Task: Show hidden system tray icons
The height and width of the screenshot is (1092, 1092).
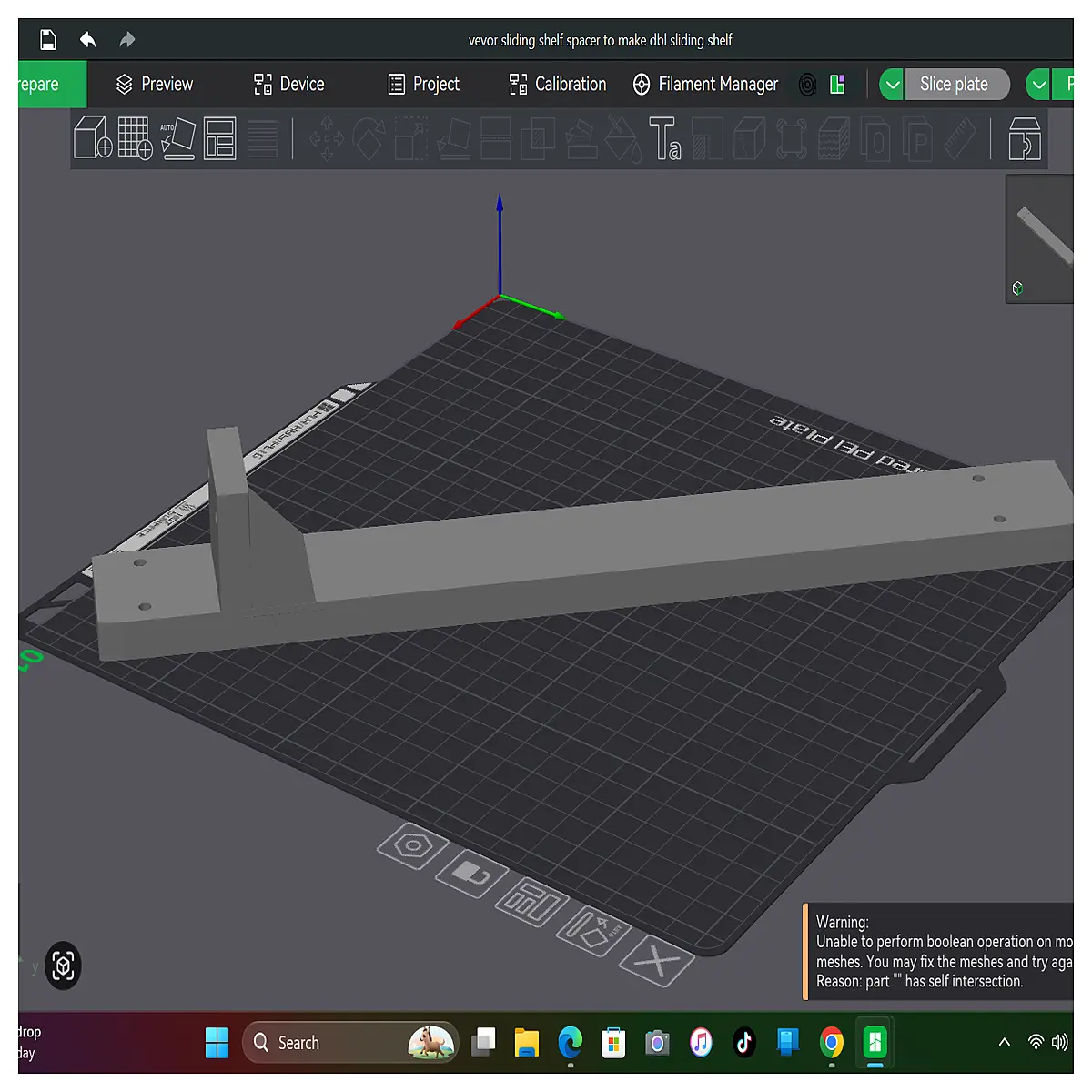Action: [1005, 1043]
